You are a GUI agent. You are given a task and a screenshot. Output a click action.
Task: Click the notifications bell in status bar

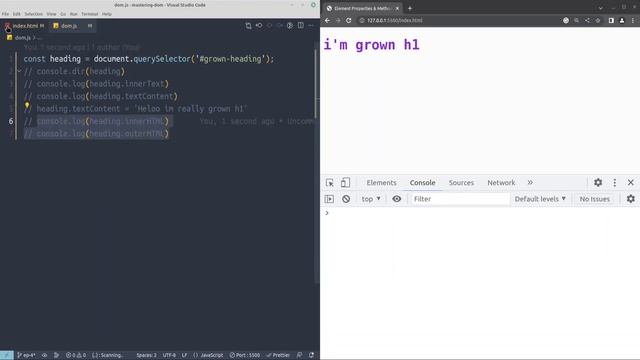[311, 355]
